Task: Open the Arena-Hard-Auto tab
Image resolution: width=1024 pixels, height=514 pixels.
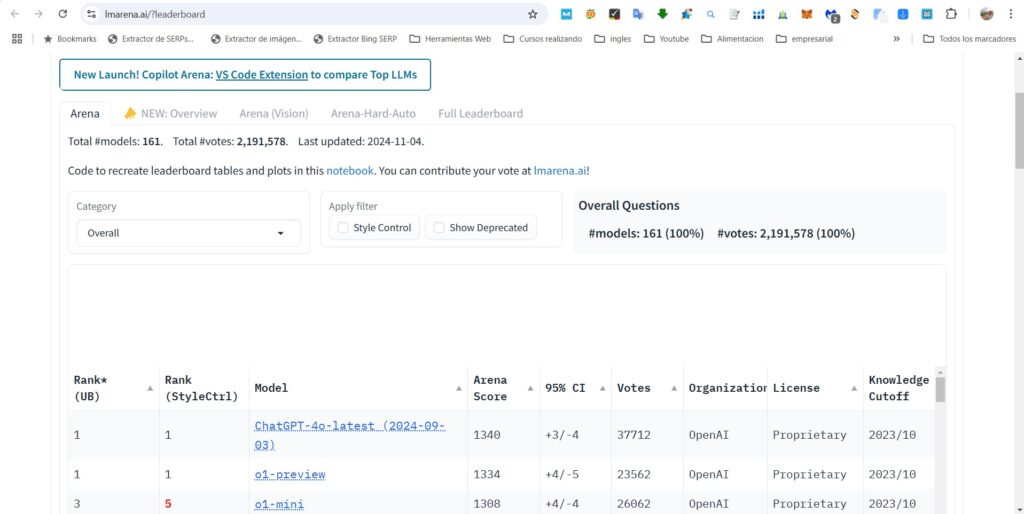Action: 373,113
